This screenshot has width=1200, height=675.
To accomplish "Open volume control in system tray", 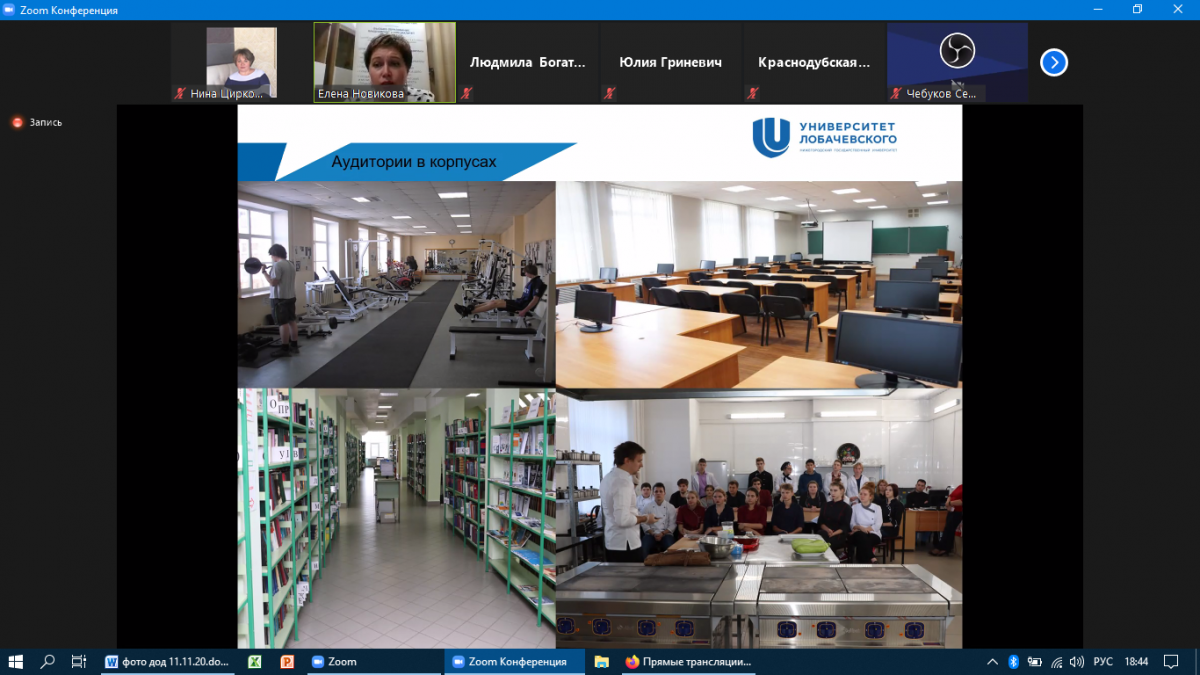I will click(1076, 661).
